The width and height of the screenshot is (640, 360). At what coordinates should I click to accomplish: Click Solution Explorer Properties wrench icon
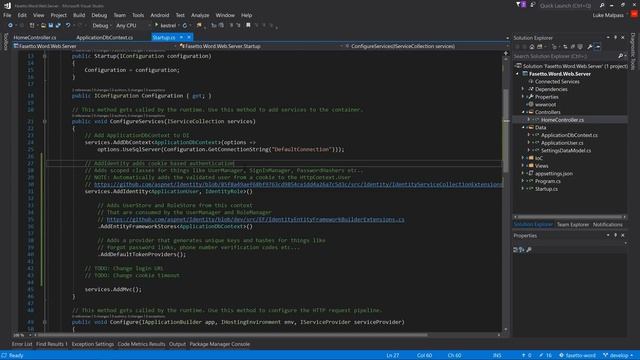pyautogui.click(x=590, y=47)
